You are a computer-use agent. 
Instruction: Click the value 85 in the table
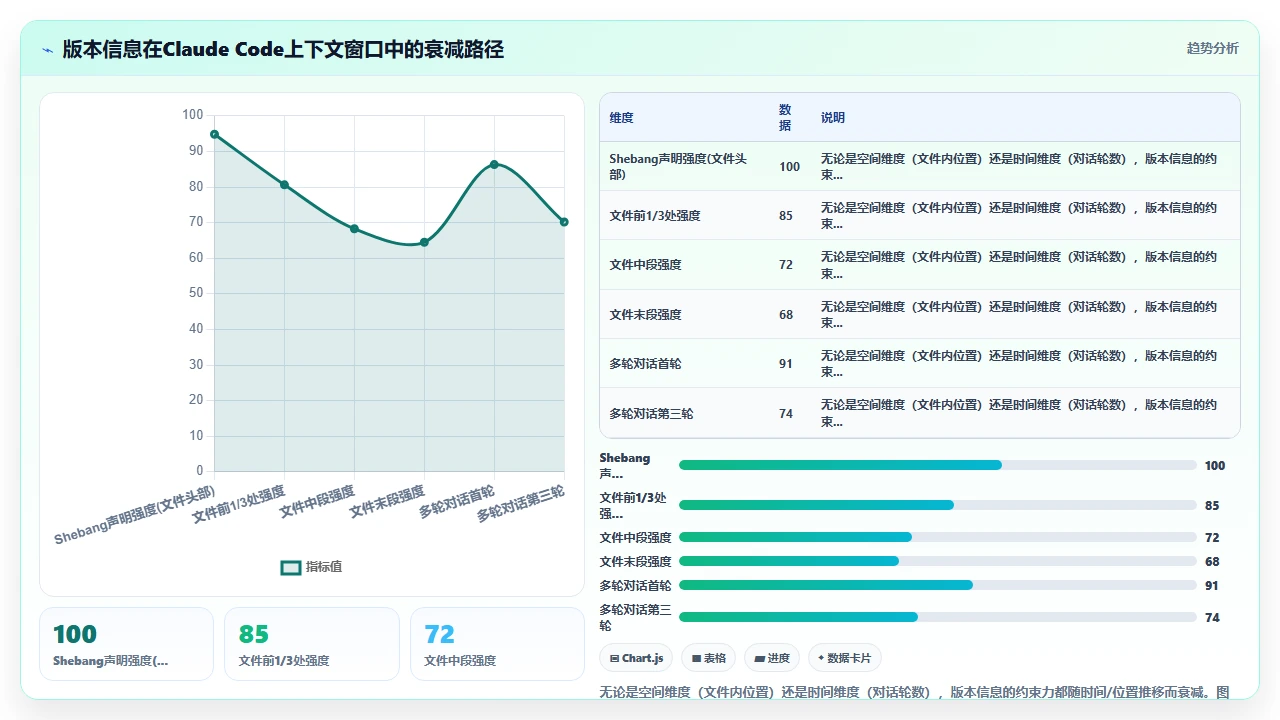pos(786,216)
